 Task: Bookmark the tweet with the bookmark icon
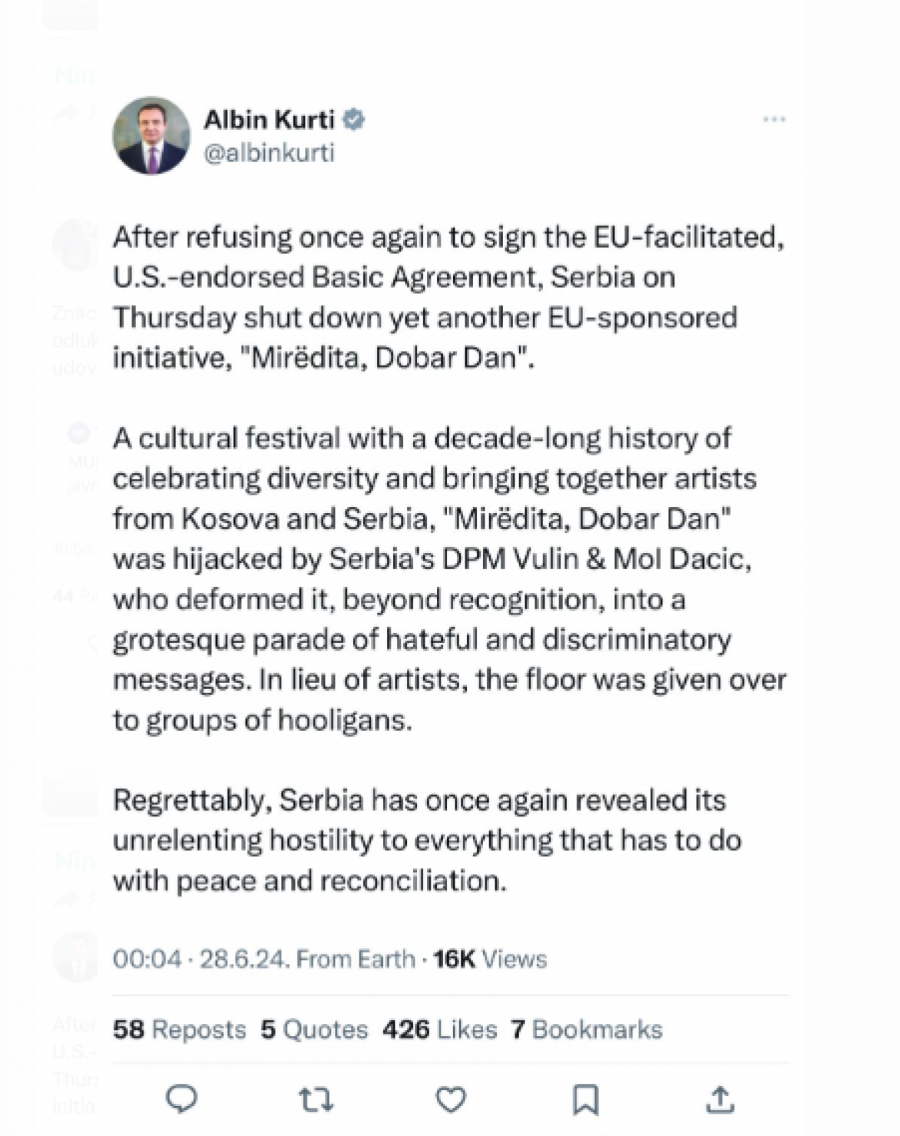pyautogui.click(x=585, y=1099)
